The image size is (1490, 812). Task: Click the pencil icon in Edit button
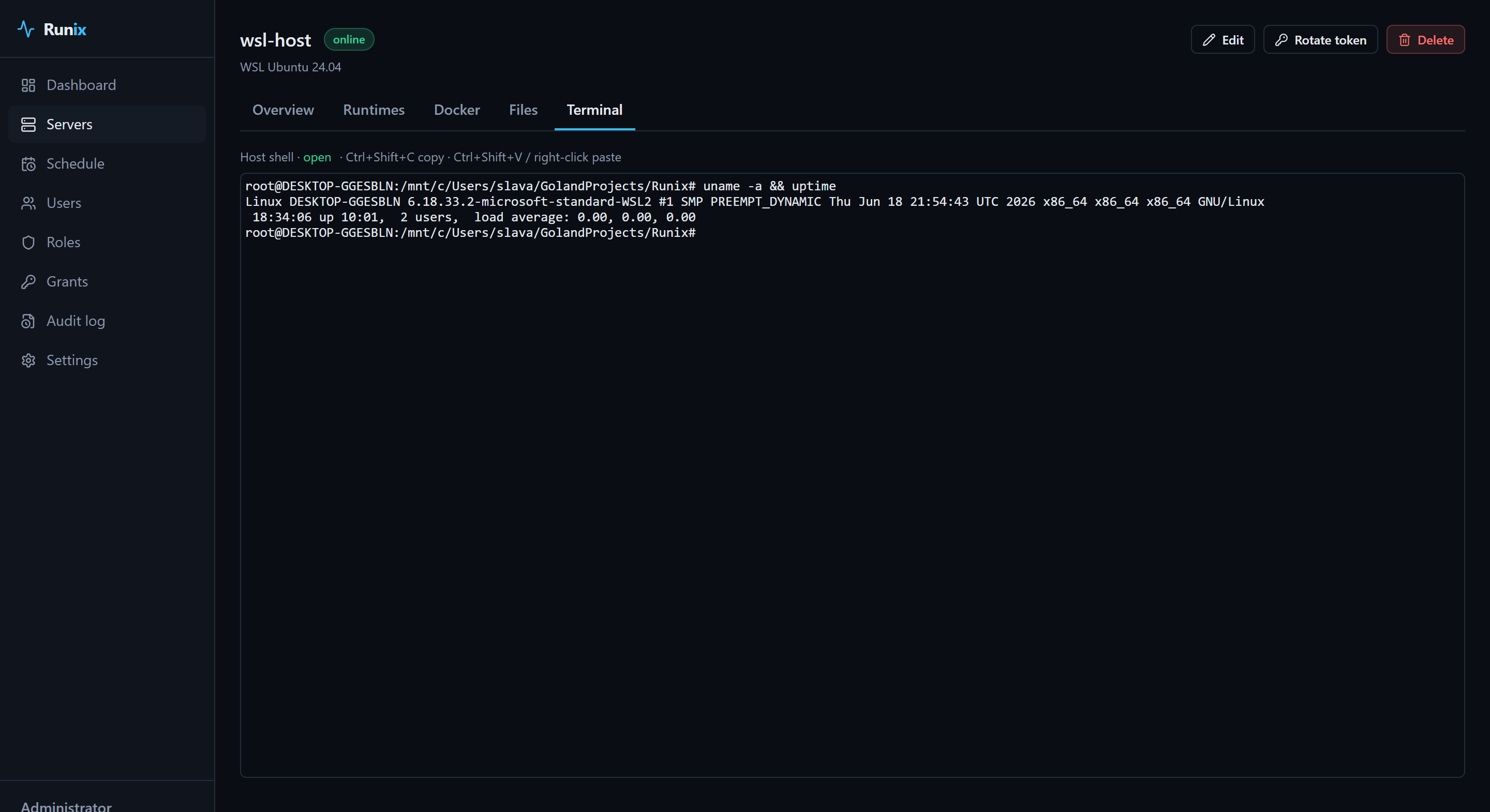[x=1209, y=40]
